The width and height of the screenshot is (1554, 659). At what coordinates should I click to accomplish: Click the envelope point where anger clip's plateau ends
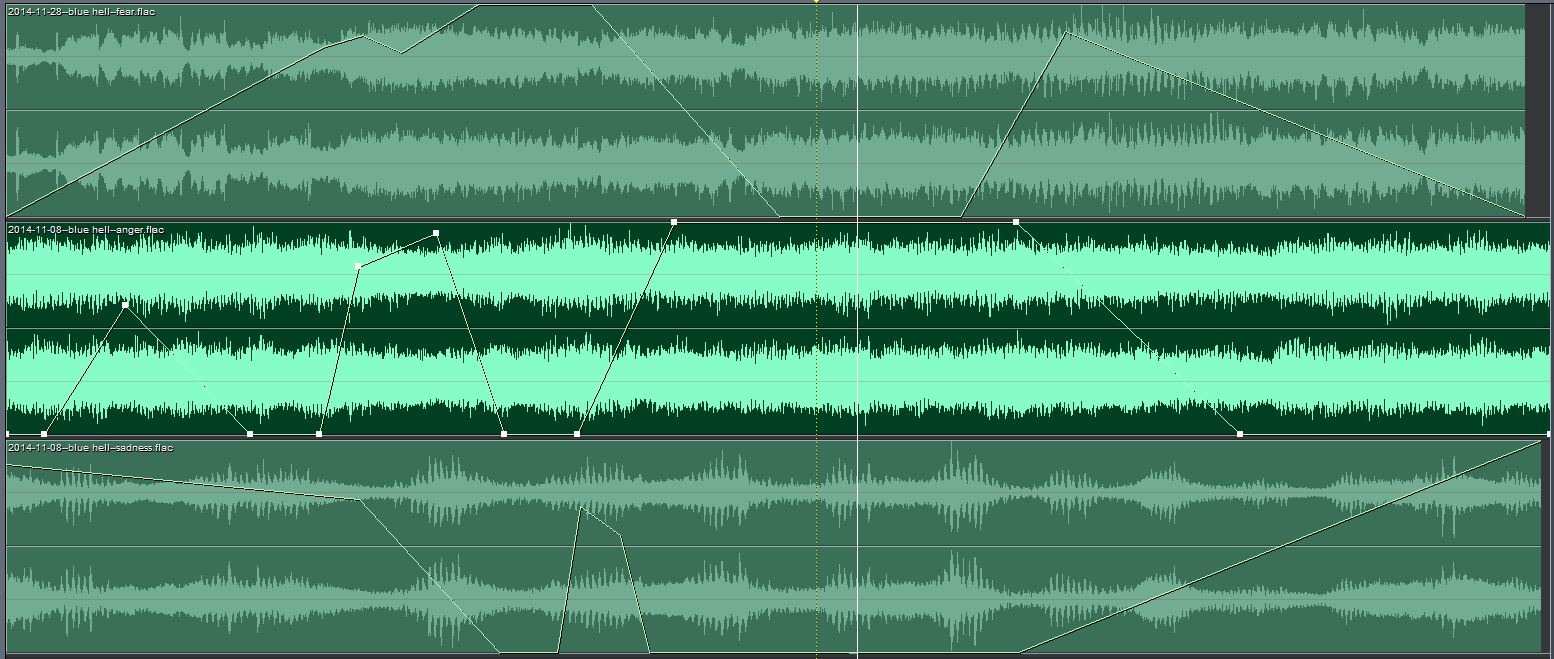(1016, 221)
